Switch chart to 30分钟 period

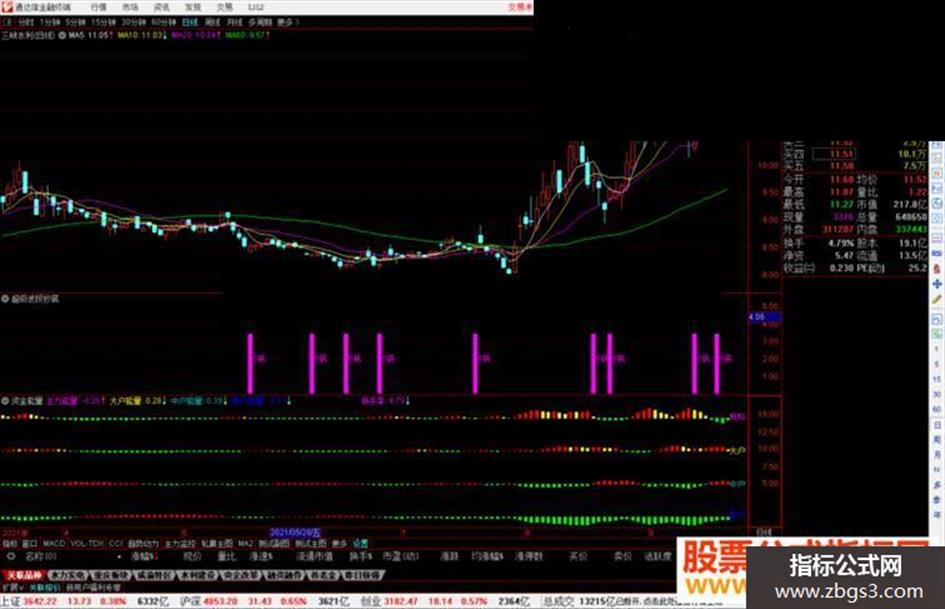133,22
